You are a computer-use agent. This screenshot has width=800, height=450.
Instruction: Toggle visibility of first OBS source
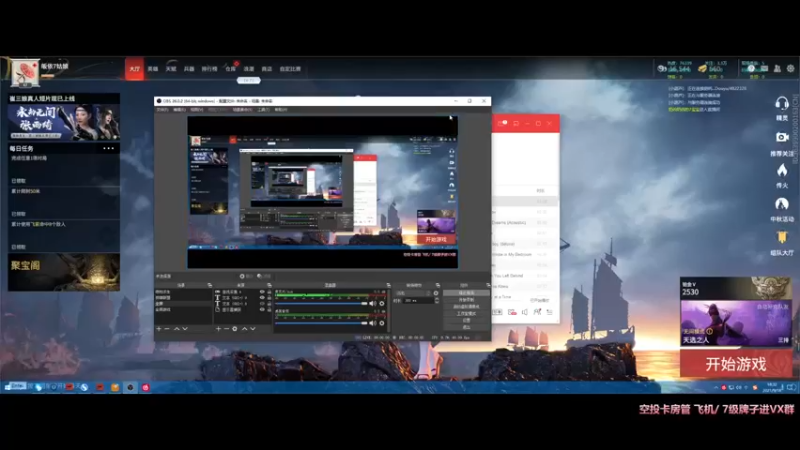coord(262,292)
